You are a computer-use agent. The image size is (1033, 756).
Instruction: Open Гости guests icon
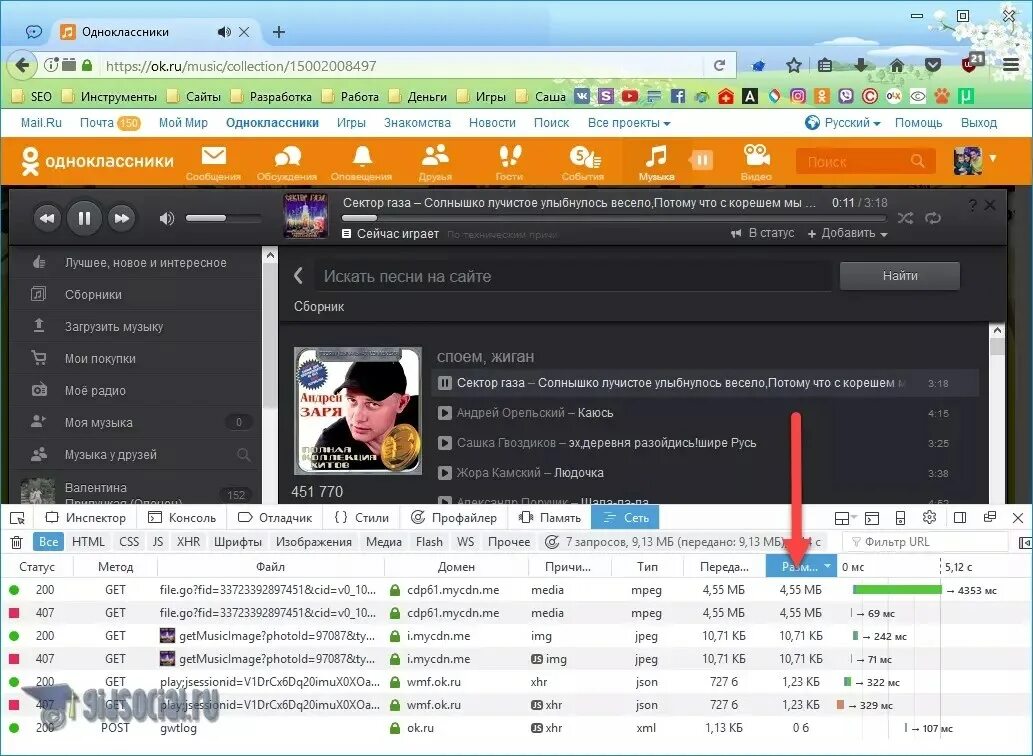(509, 163)
